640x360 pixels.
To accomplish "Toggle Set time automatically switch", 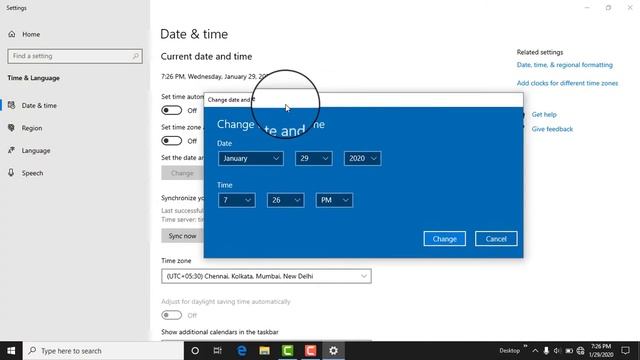I will pos(171,110).
